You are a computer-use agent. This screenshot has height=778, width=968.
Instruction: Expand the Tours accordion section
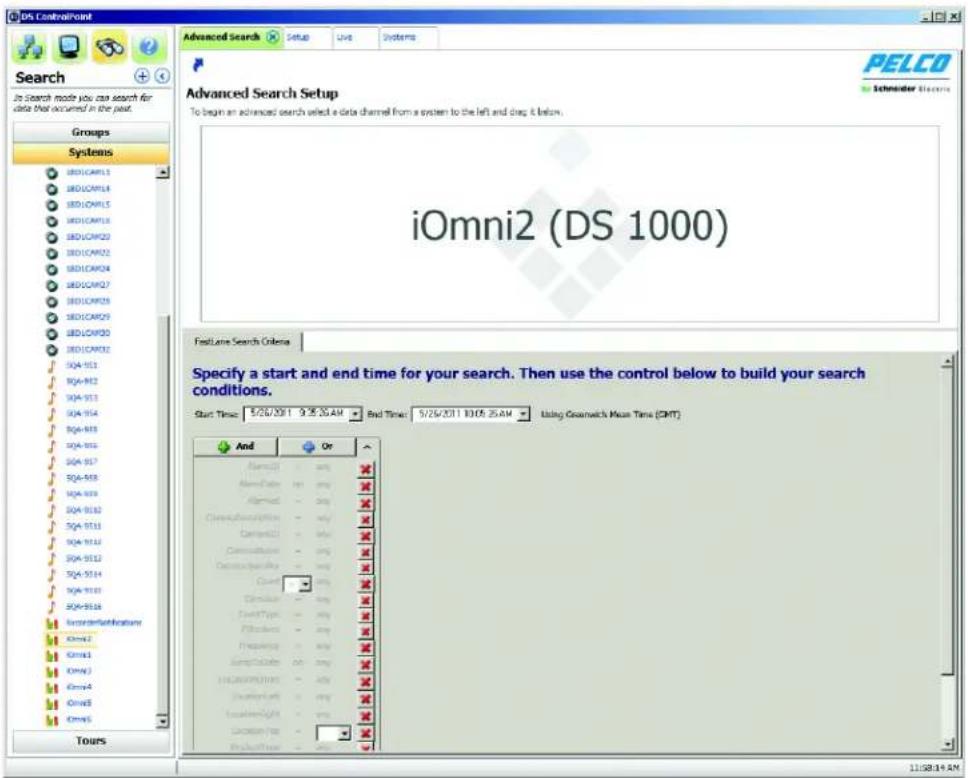pos(91,740)
